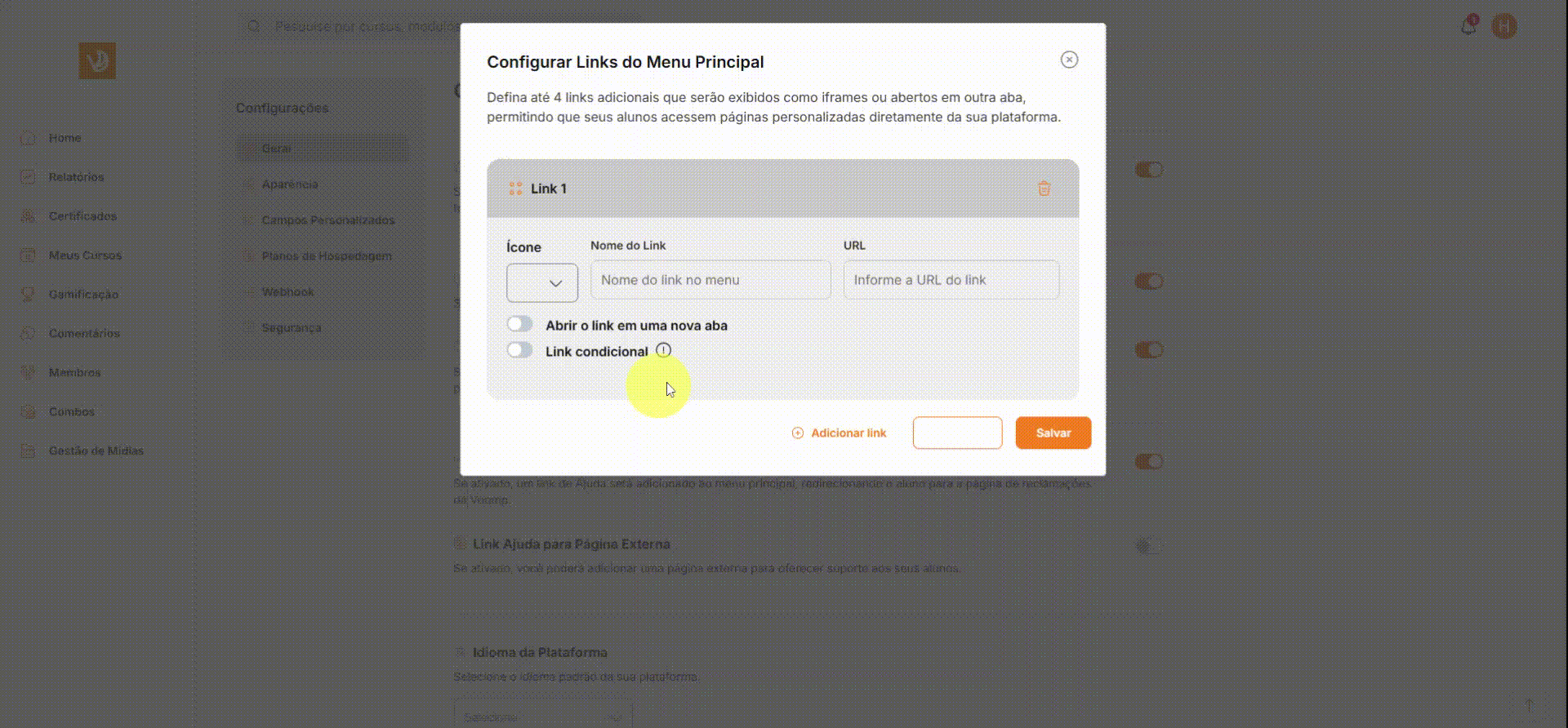The height and width of the screenshot is (728, 1568).
Task: Open the notifications bell icon
Action: (1468, 26)
